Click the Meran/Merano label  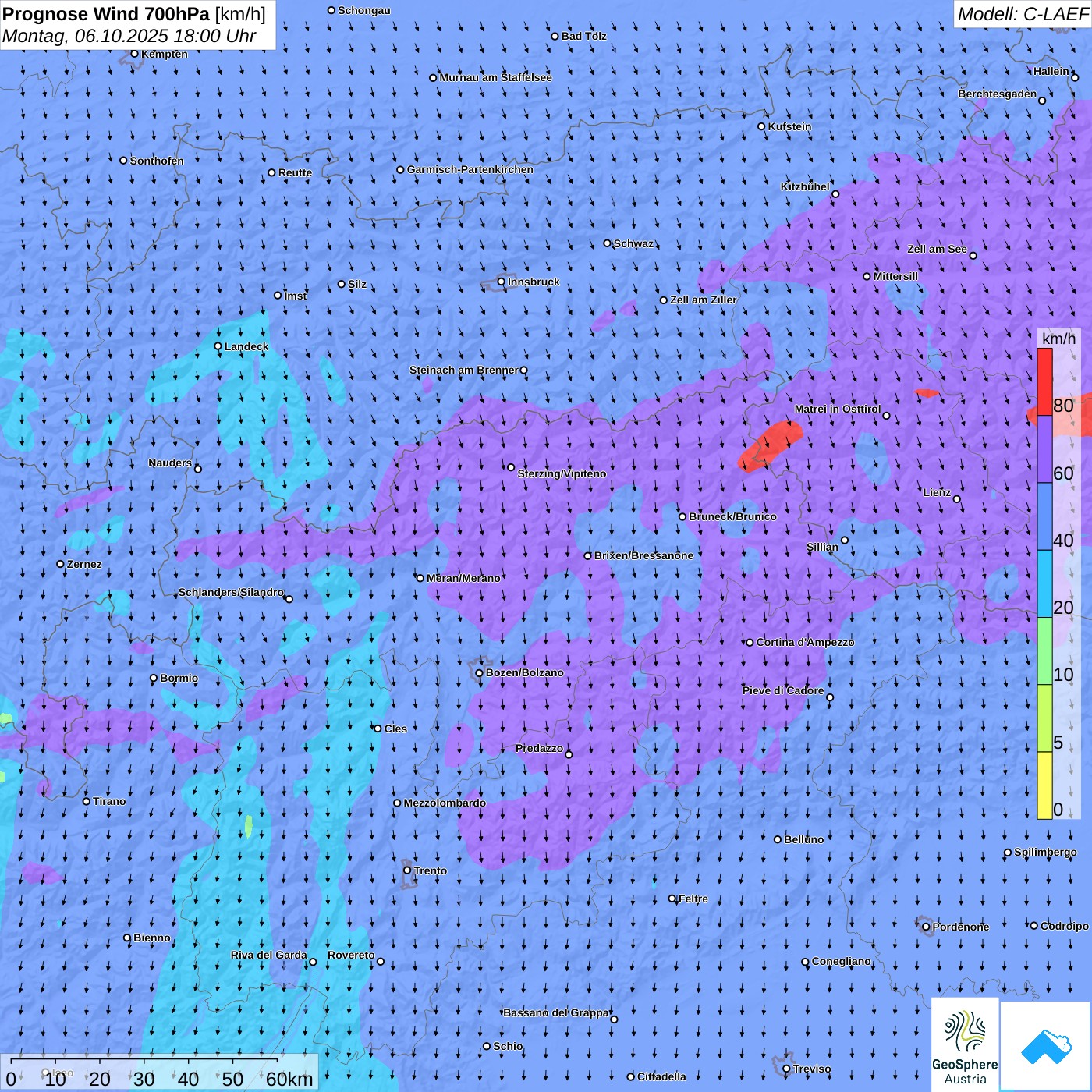[463, 578]
